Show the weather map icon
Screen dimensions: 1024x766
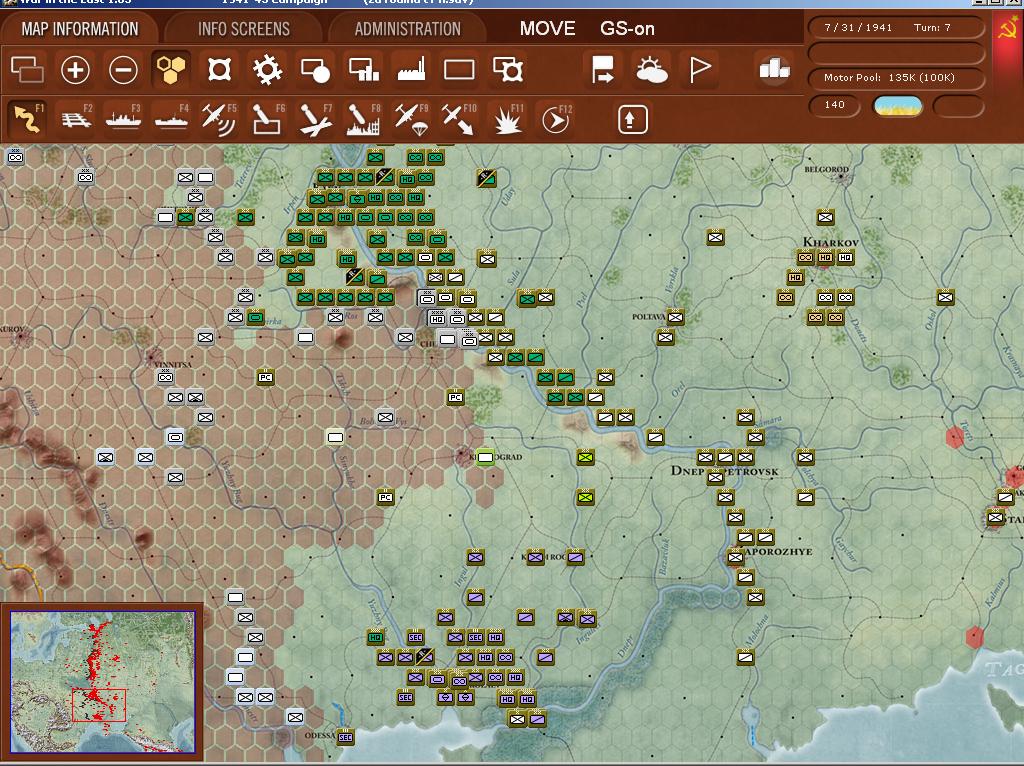click(651, 69)
